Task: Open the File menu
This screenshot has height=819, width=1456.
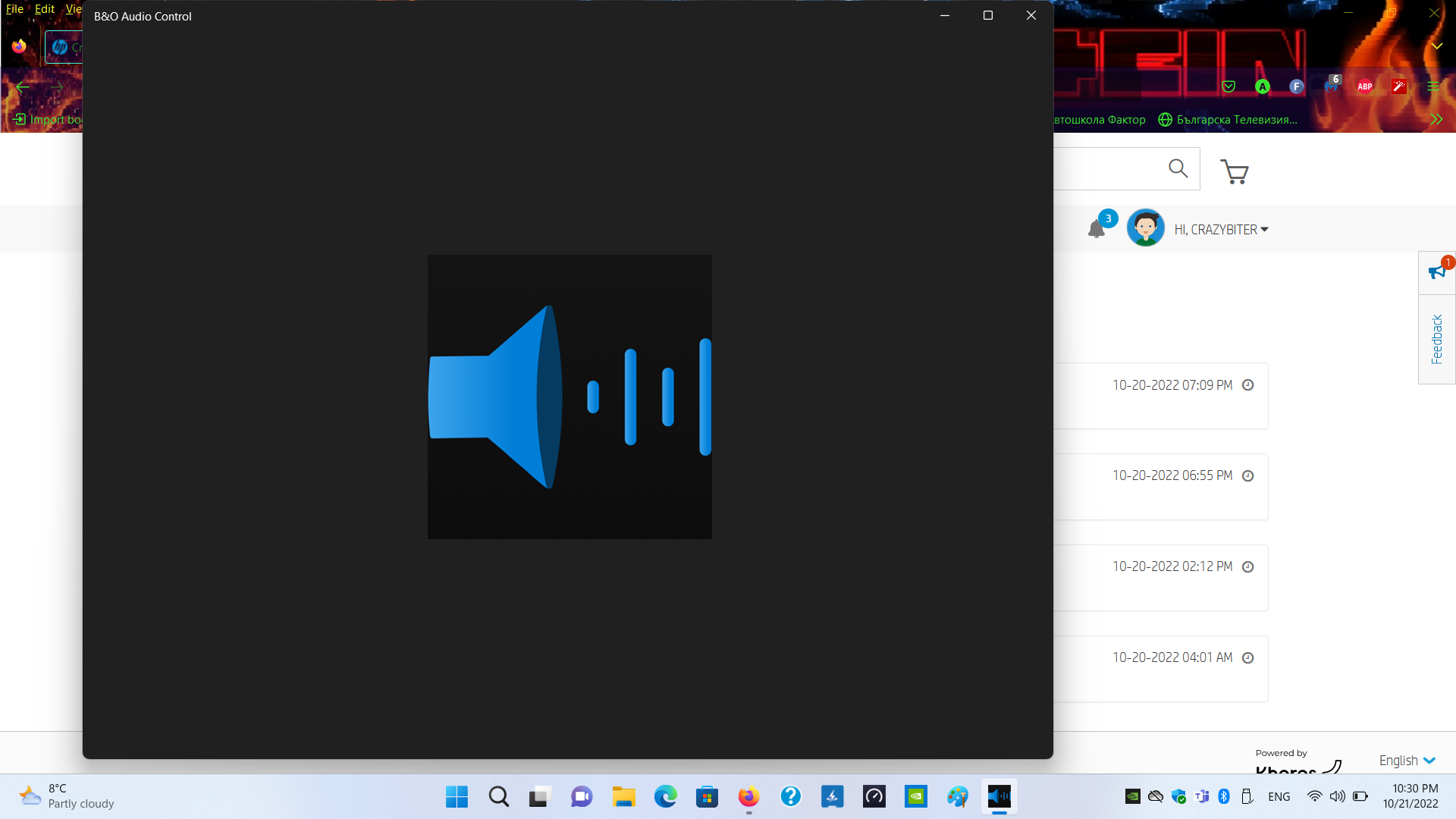Action: 14,9
